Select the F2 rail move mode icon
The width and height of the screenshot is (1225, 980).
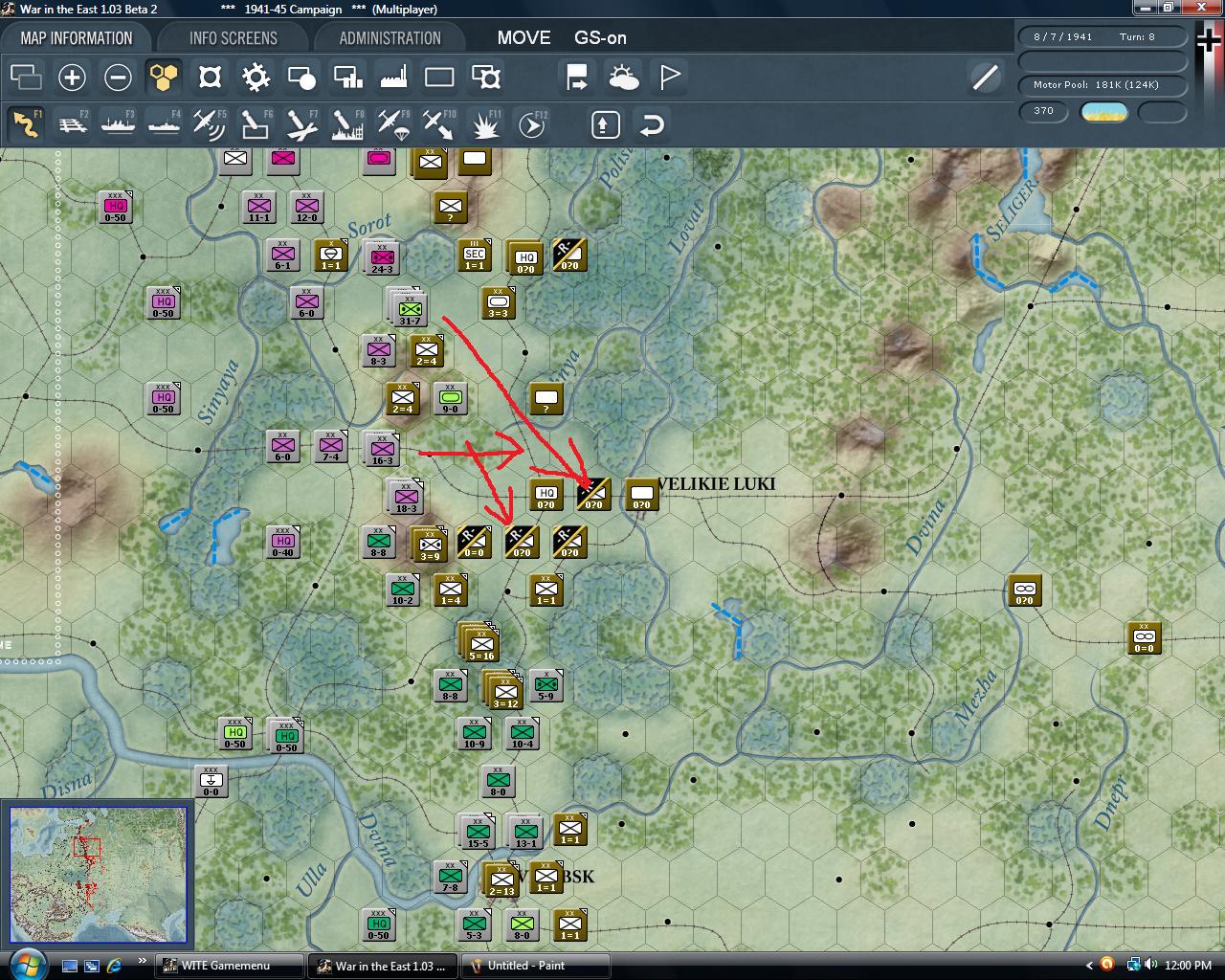click(72, 124)
